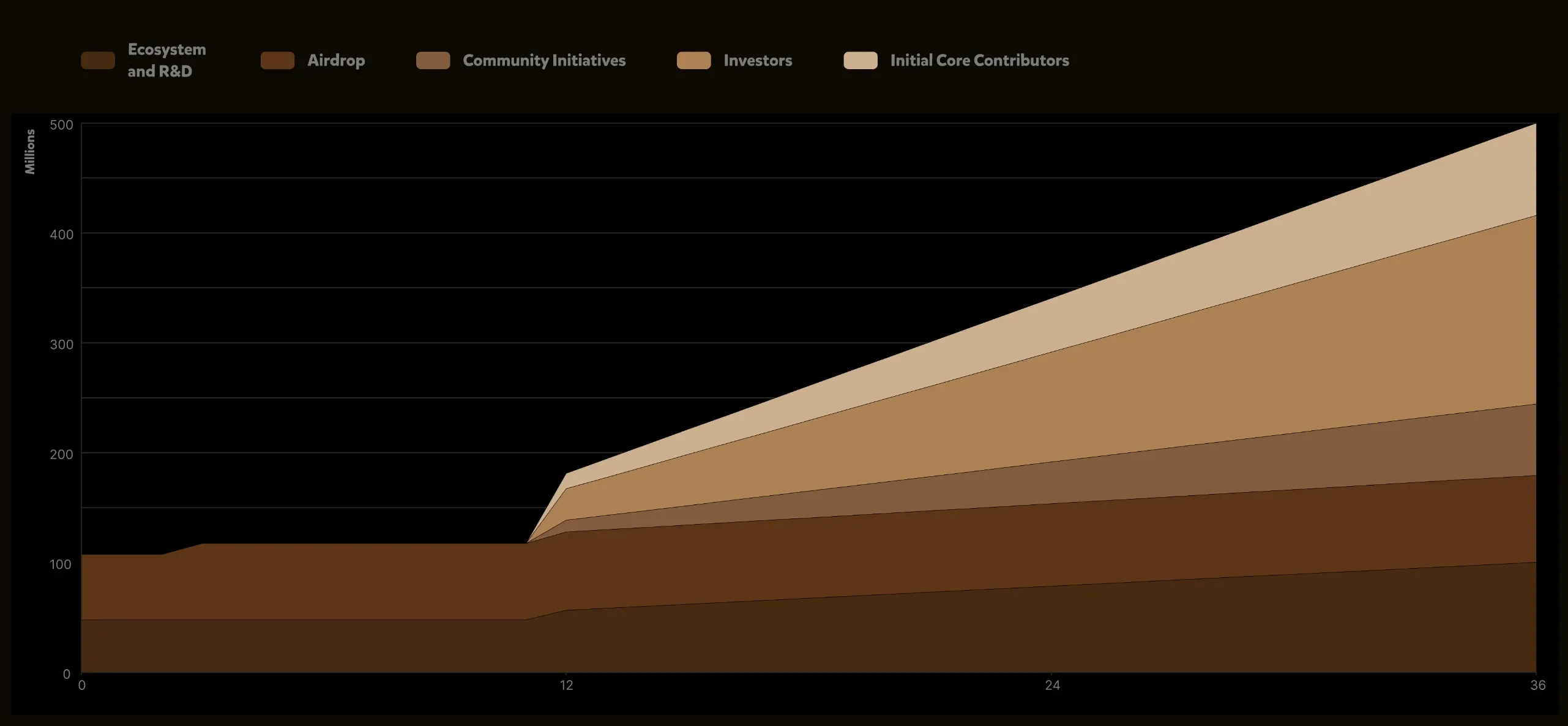Click the month 12 axis label
This screenshot has height=726, width=1568.
[566, 686]
